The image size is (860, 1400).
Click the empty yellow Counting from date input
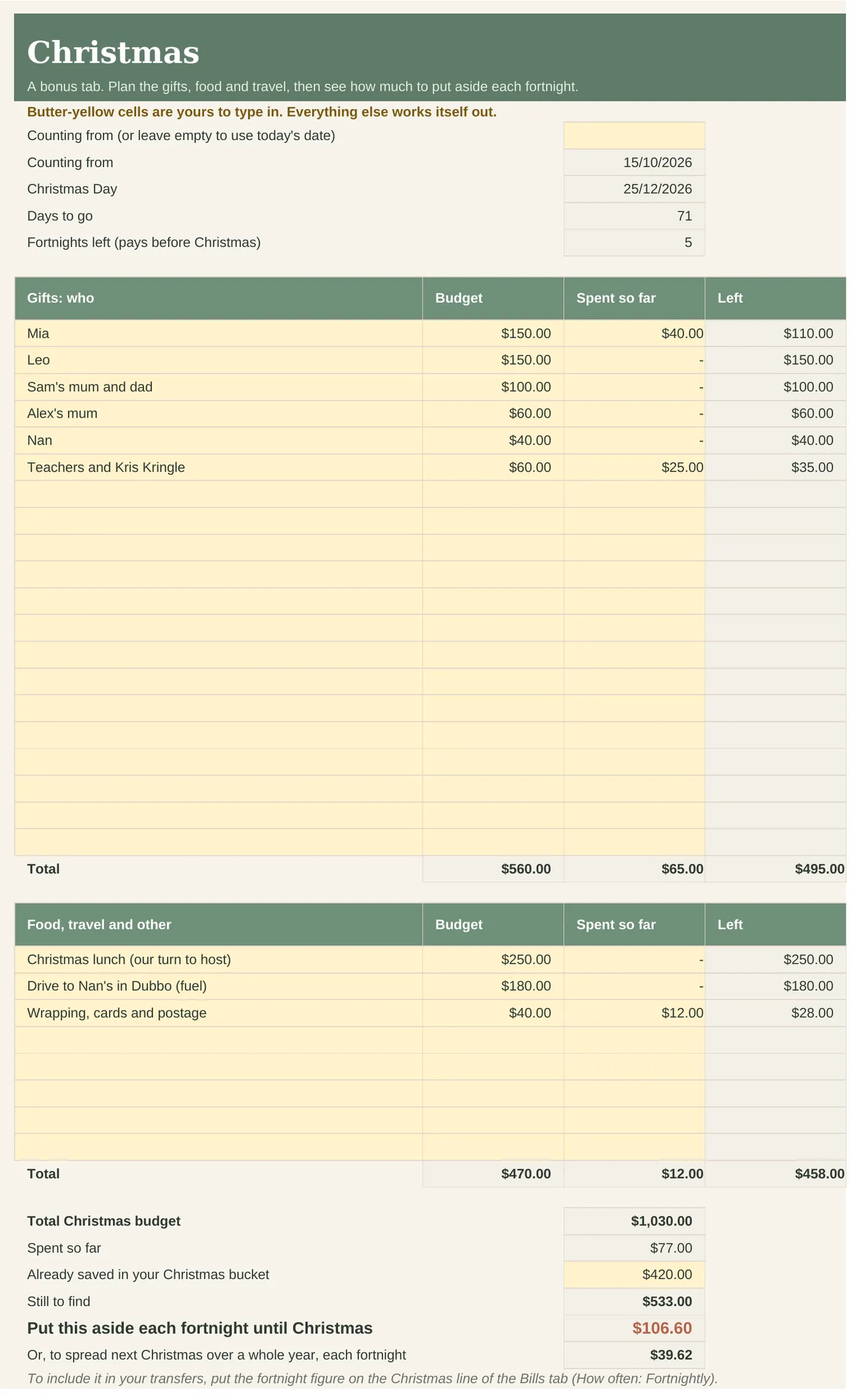(634, 136)
